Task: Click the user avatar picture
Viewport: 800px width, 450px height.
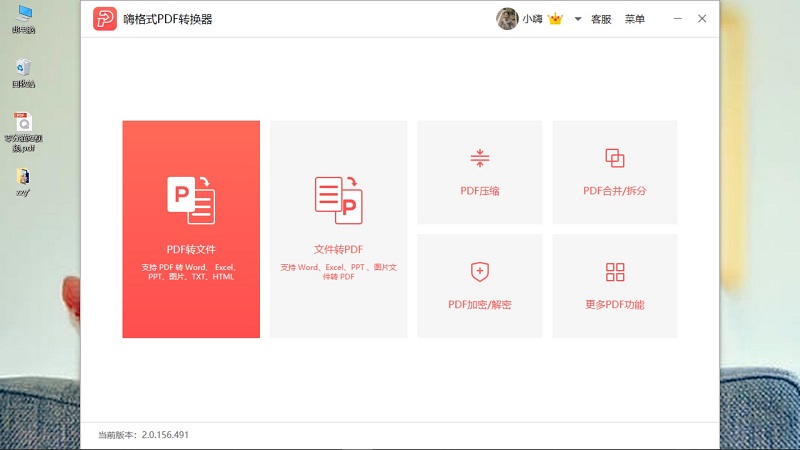Action: pyautogui.click(x=507, y=19)
